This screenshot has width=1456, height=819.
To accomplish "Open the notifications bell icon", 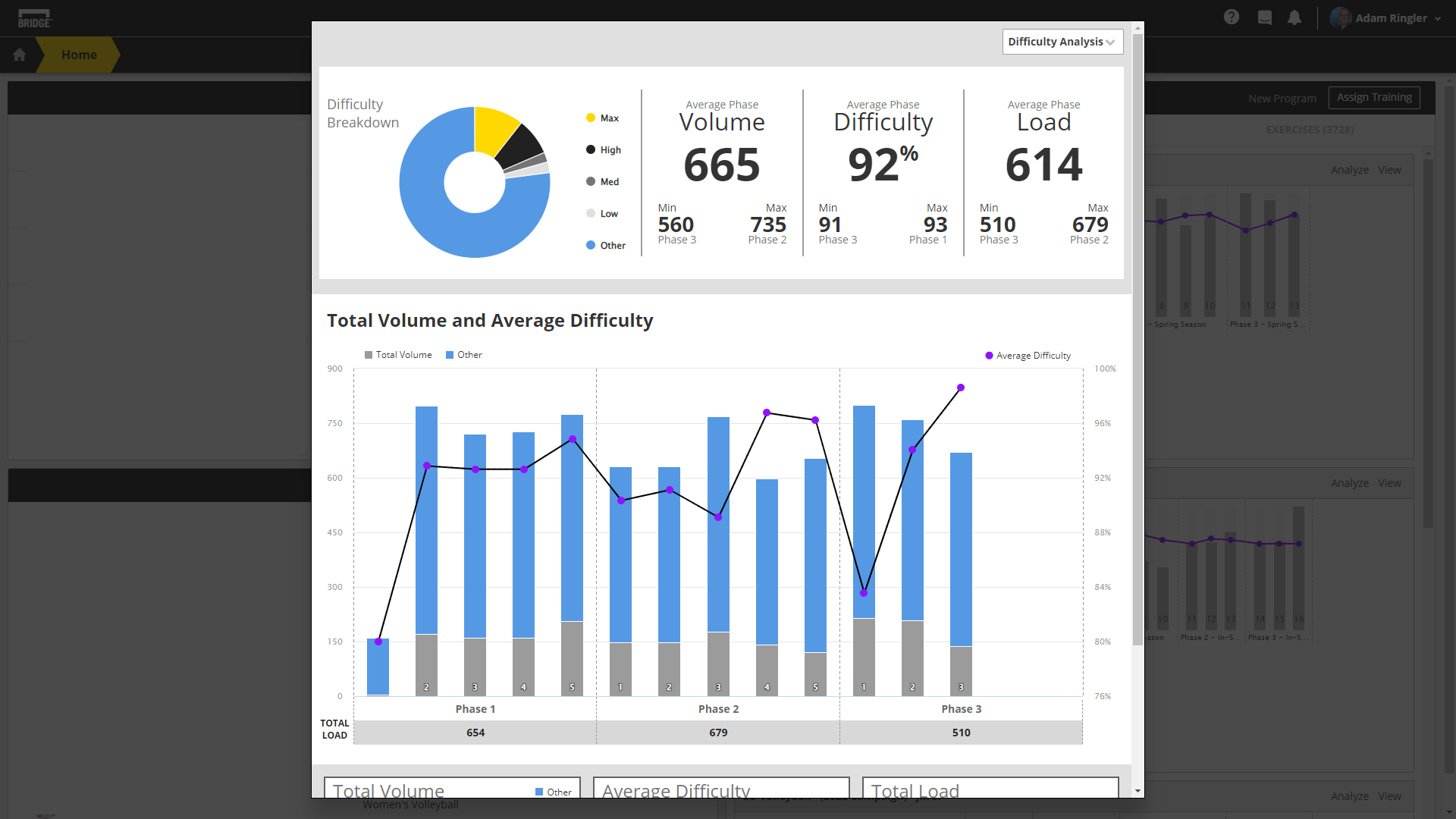I will [1294, 17].
